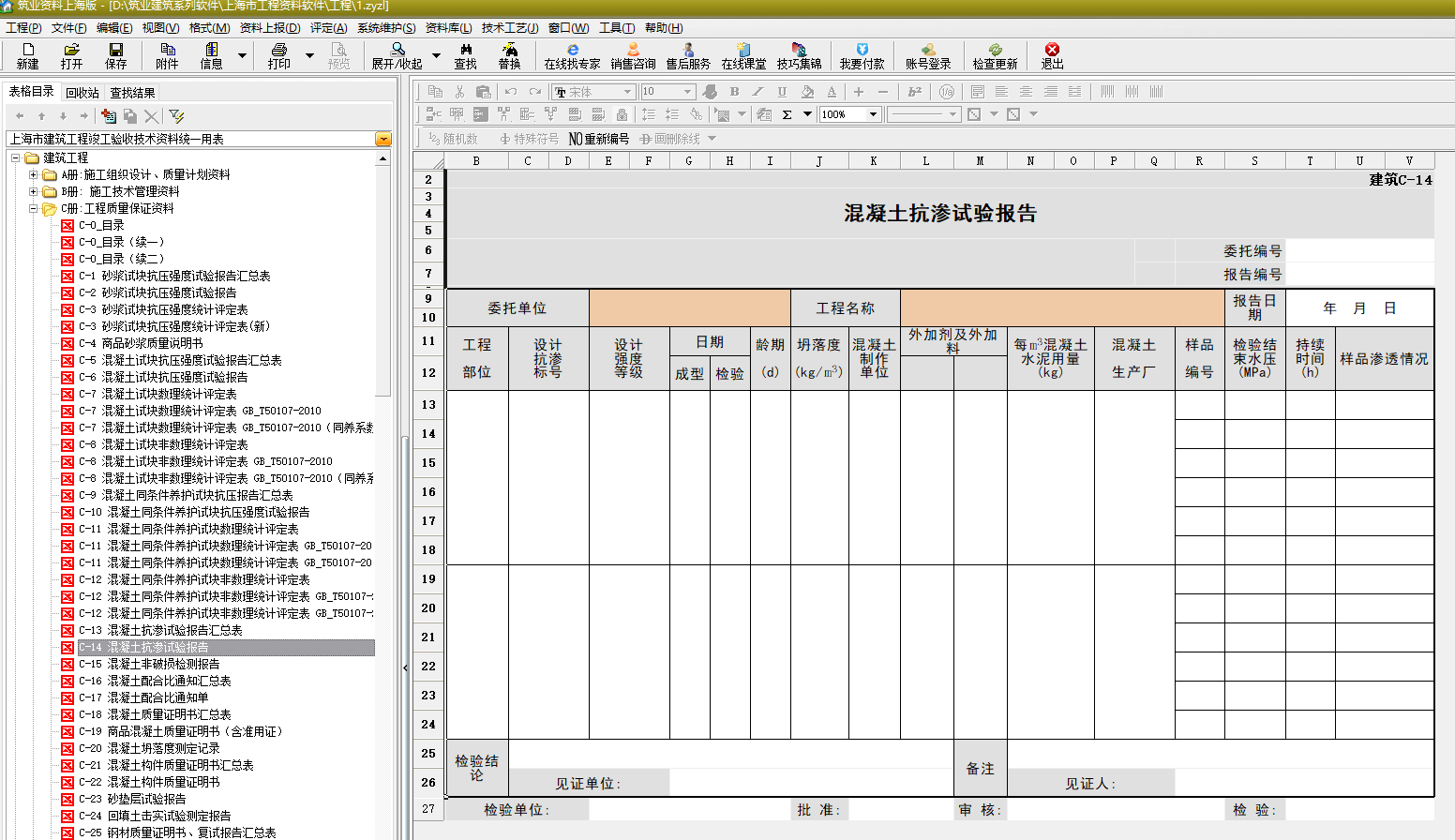The width and height of the screenshot is (1455, 840).
Task: Open 售后服务 after-sales service
Action: pyautogui.click(x=688, y=56)
